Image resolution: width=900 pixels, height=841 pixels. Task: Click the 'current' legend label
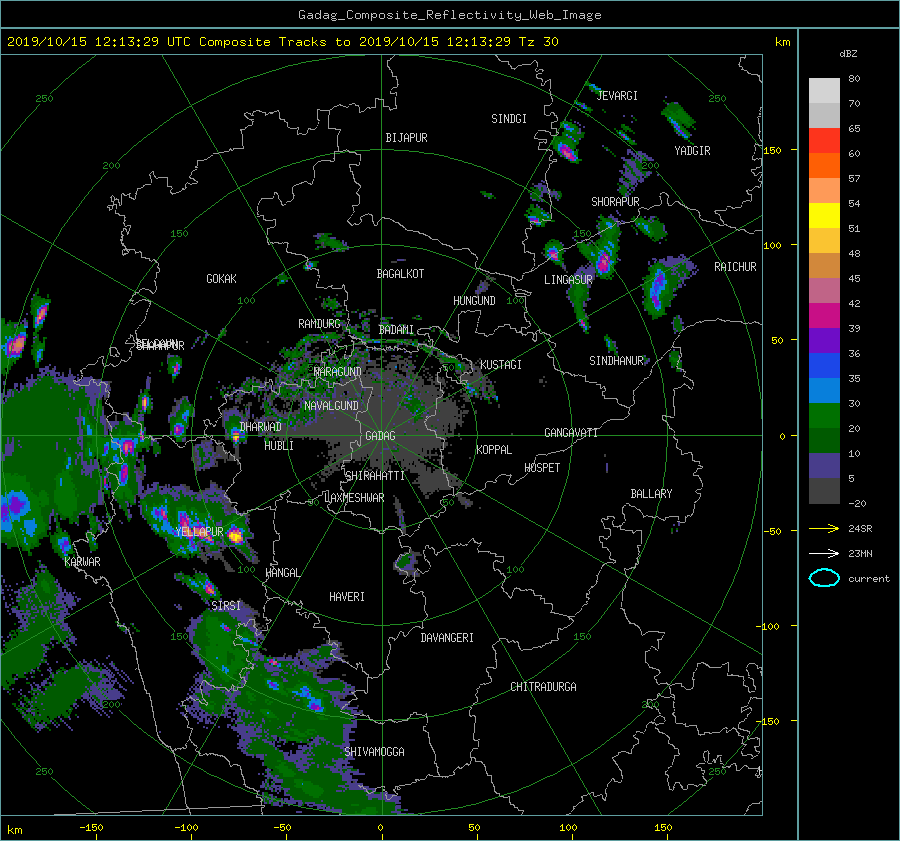868,579
